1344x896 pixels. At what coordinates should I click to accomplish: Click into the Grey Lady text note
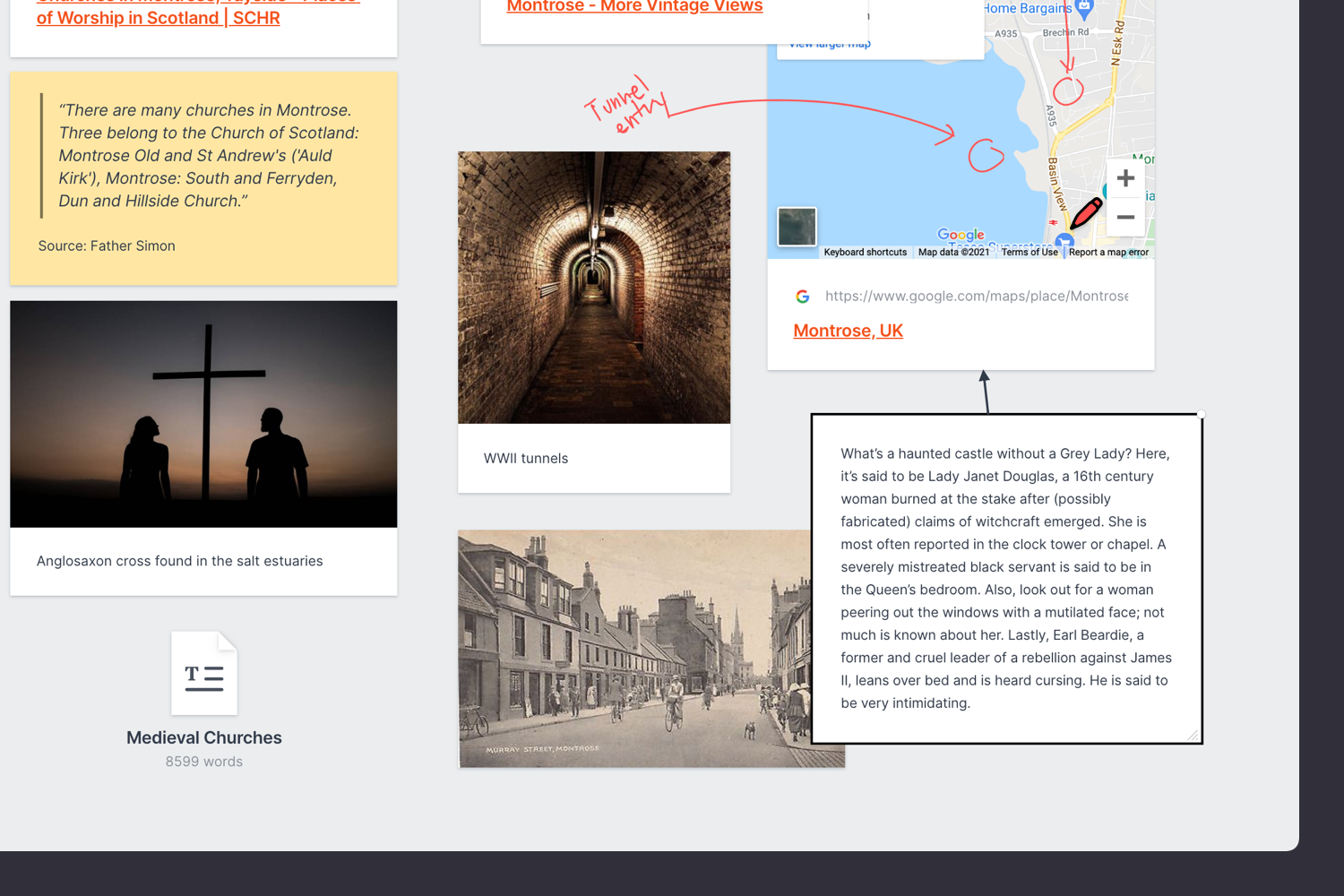coord(1005,578)
